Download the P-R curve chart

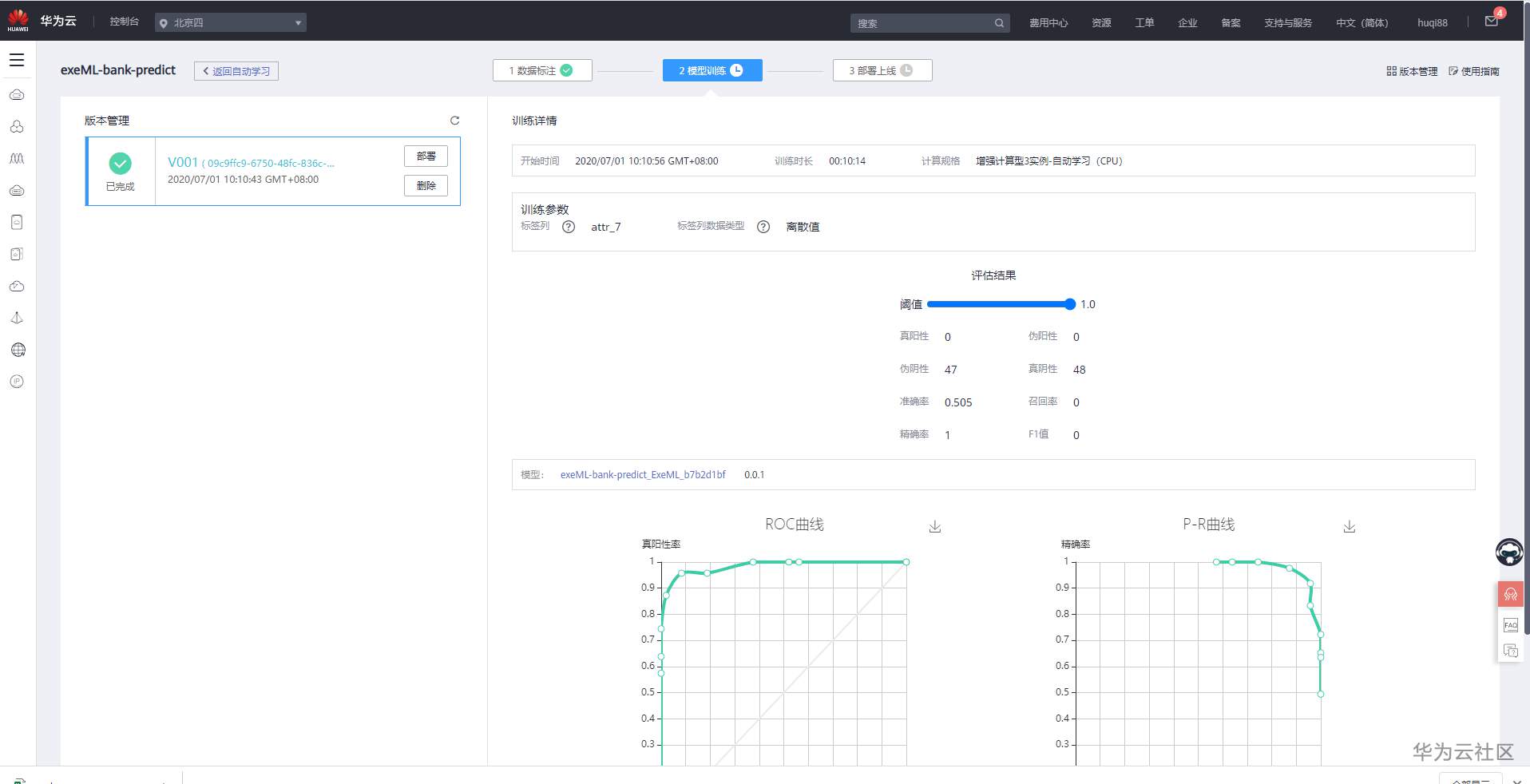pos(1350,527)
